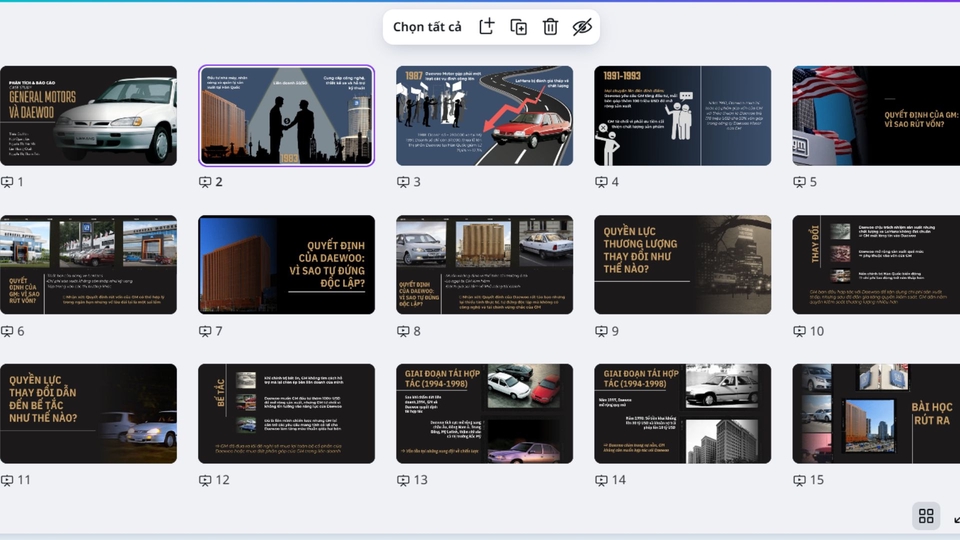Viewport: 960px width, 540px height.
Task: Select slide 9 'Quyền lực thương lượng' thumbnail
Action: [682, 265]
